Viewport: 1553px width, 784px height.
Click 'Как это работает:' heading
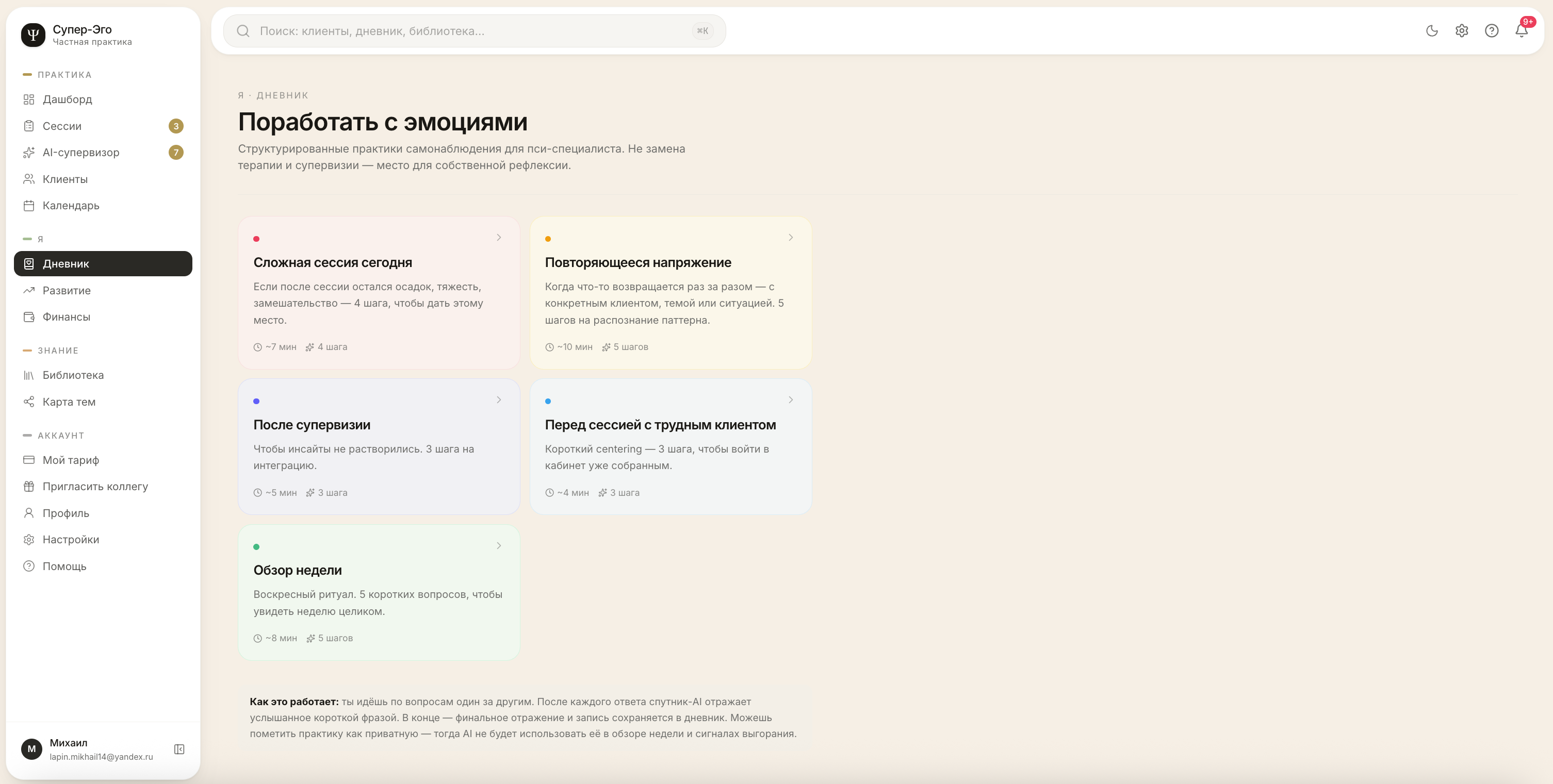pyautogui.click(x=294, y=702)
